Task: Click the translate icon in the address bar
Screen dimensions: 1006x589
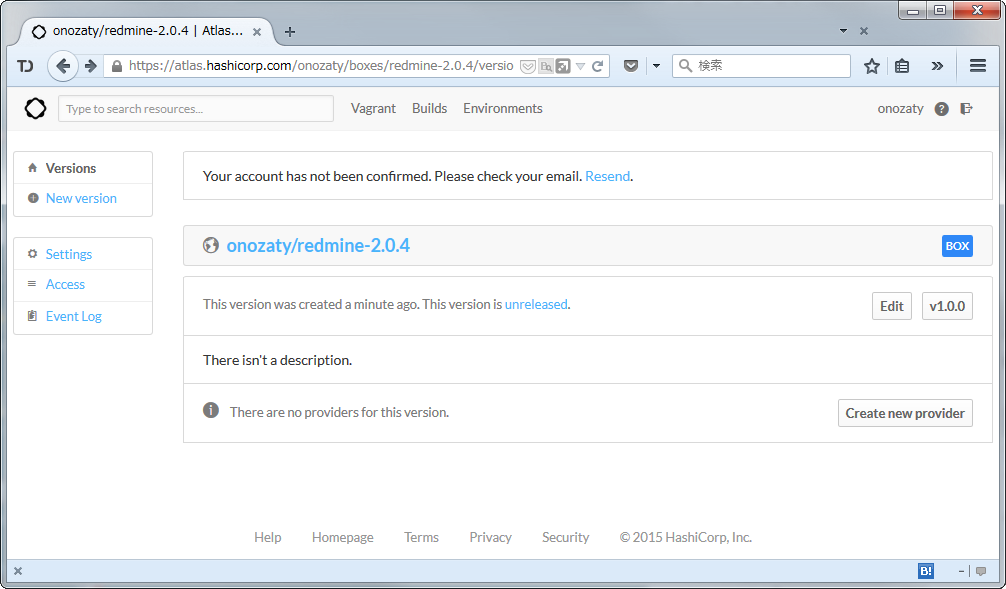Action: (x=546, y=66)
